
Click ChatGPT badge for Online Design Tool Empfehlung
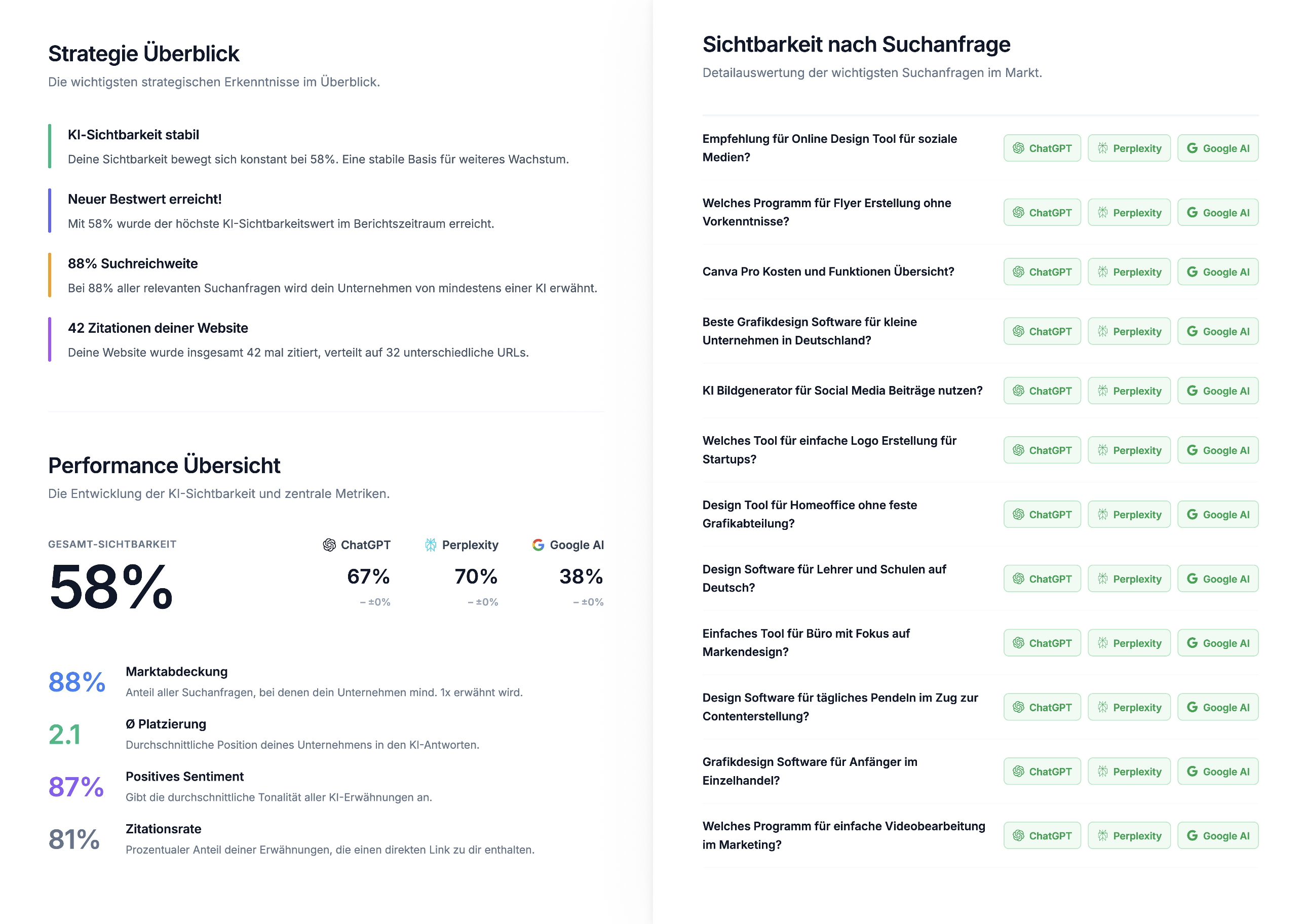(x=1042, y=148)
